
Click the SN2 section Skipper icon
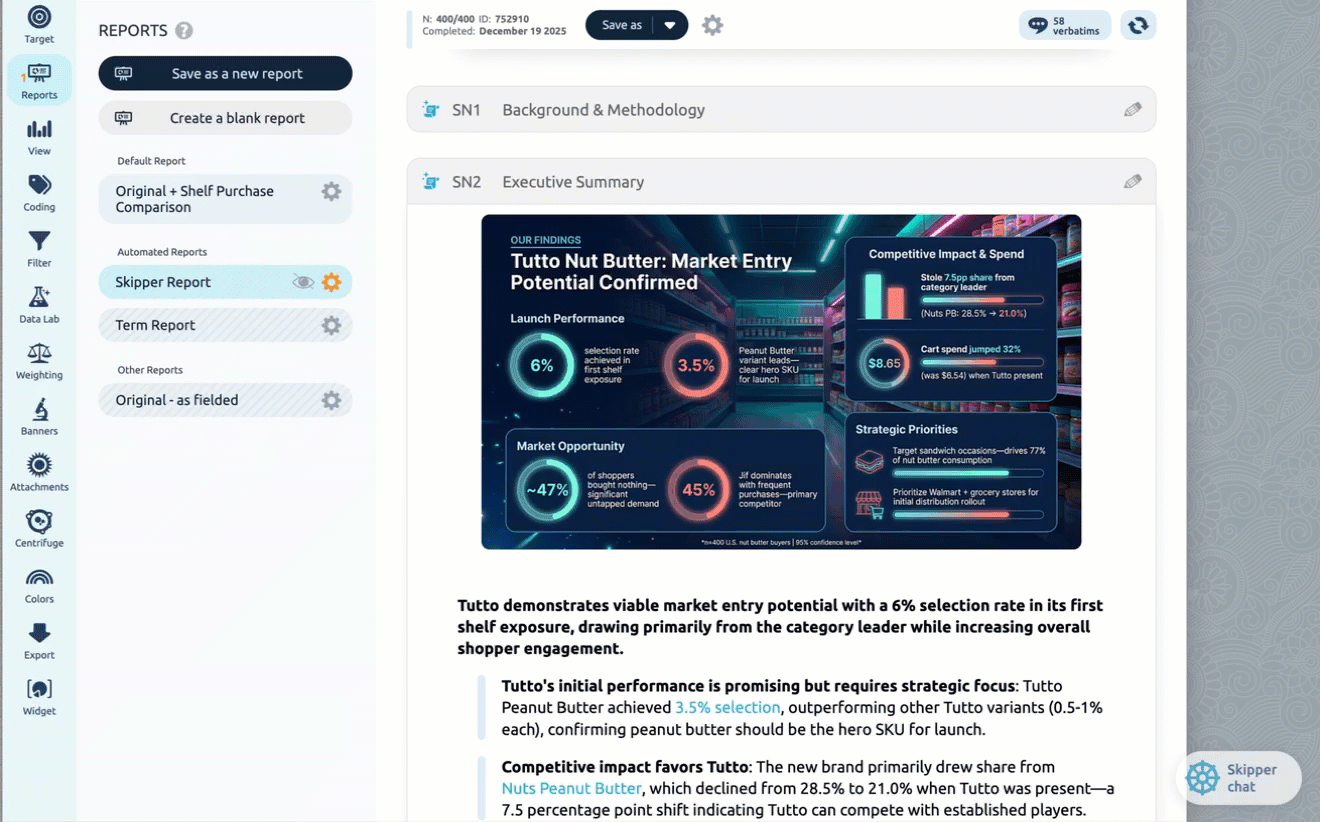pos(431,182)
